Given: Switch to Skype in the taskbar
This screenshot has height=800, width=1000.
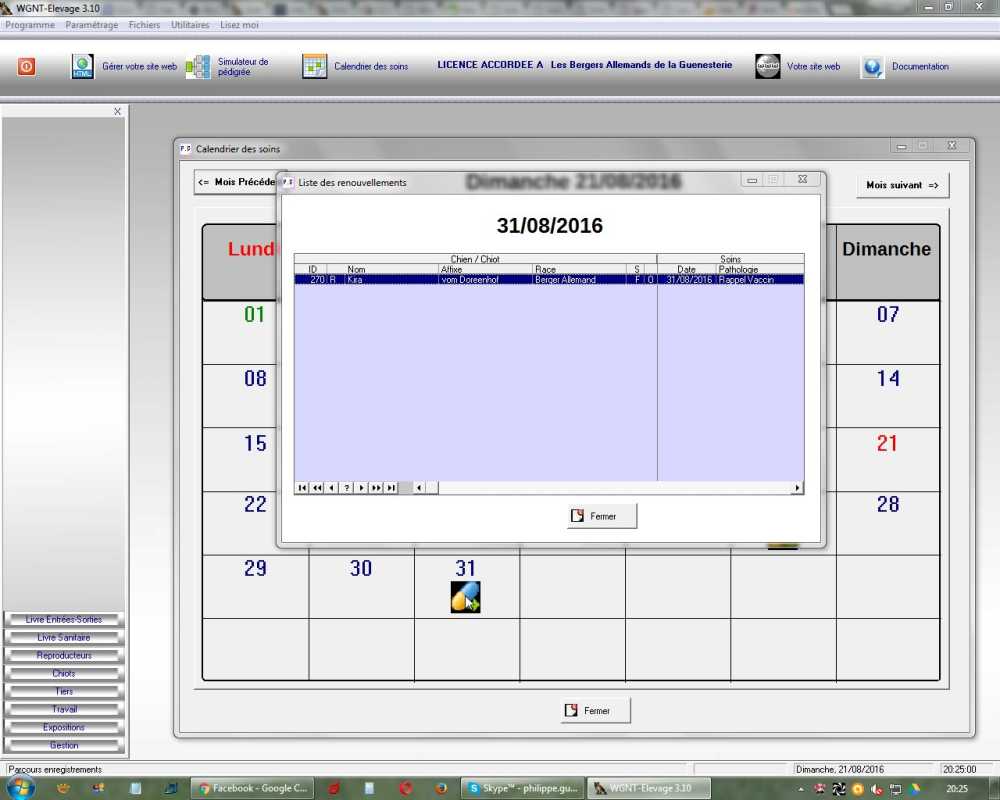Looking at the screenshot, I should (520, 788).
